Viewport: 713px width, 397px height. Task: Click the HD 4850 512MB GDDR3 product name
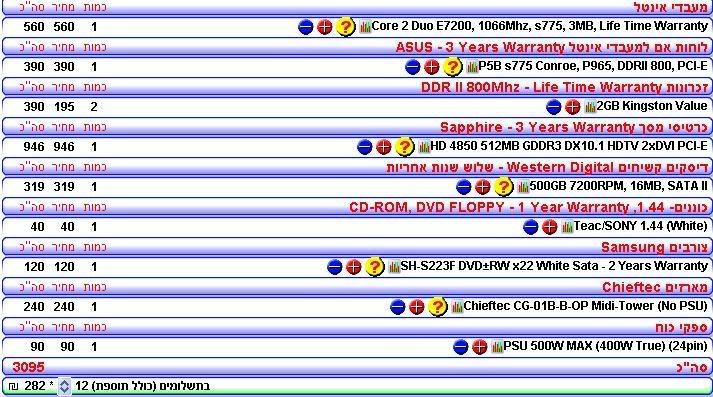[x=568, y=146]
